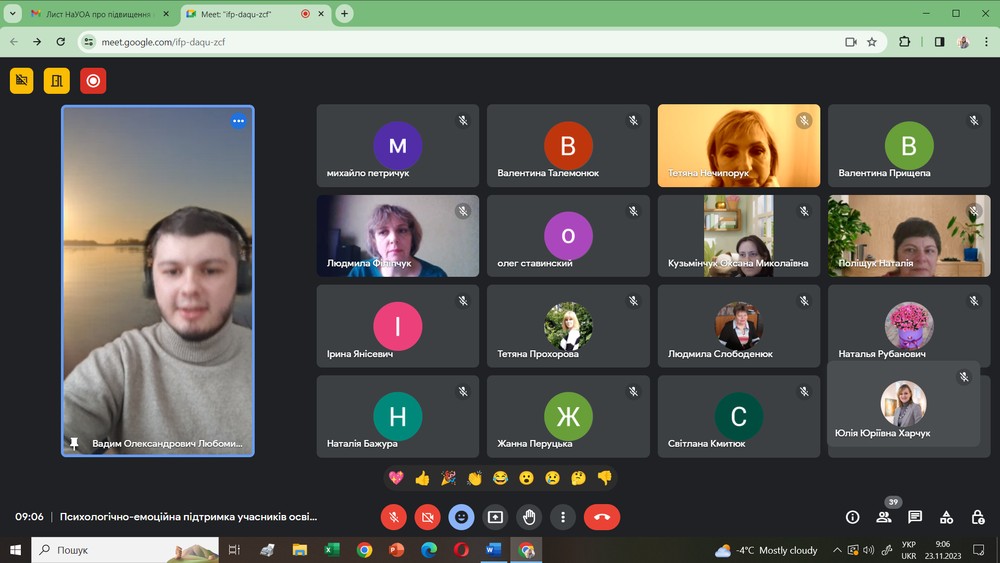Expand the Chrome tab search chevron
The height and width of the screenshot is (563, 1000).
(12, 14)
